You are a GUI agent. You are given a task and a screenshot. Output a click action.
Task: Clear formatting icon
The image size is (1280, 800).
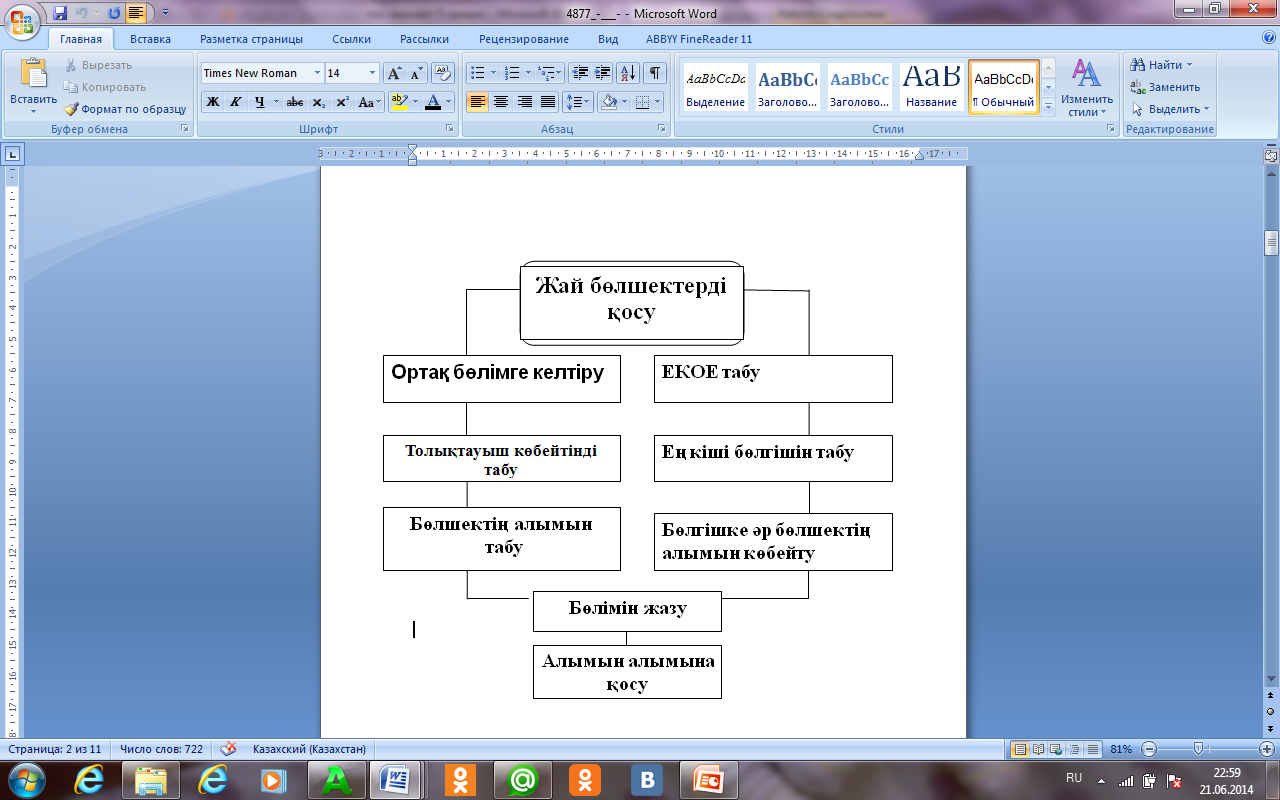tap(444, 73)
